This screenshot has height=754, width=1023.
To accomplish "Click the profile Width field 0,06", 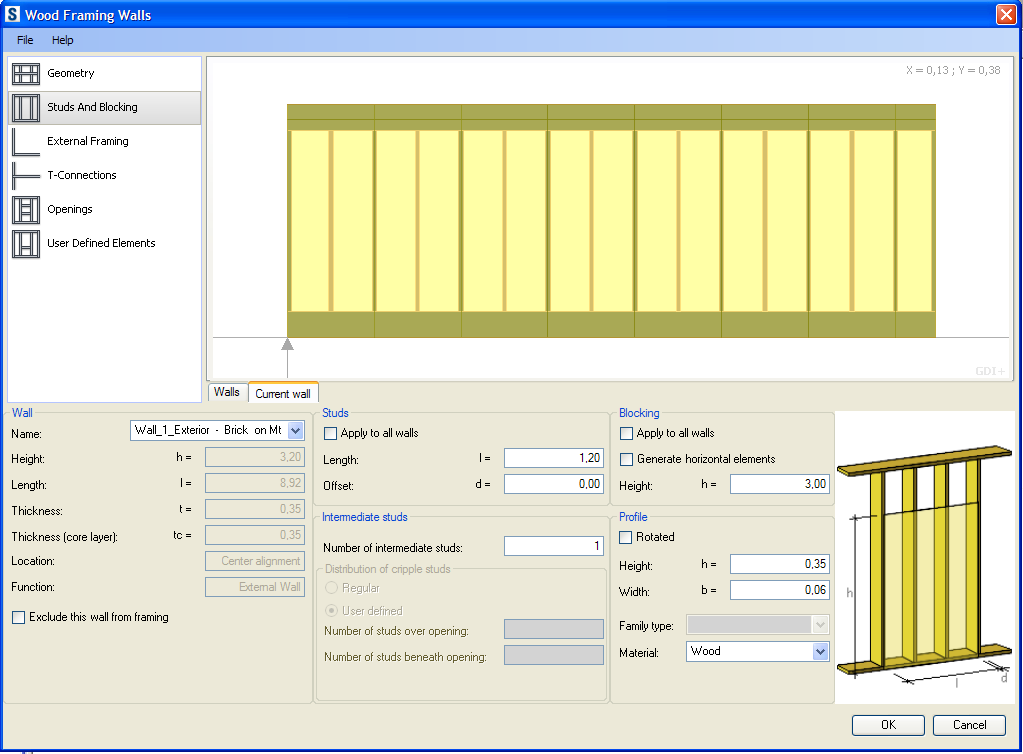I will (780, 590).
